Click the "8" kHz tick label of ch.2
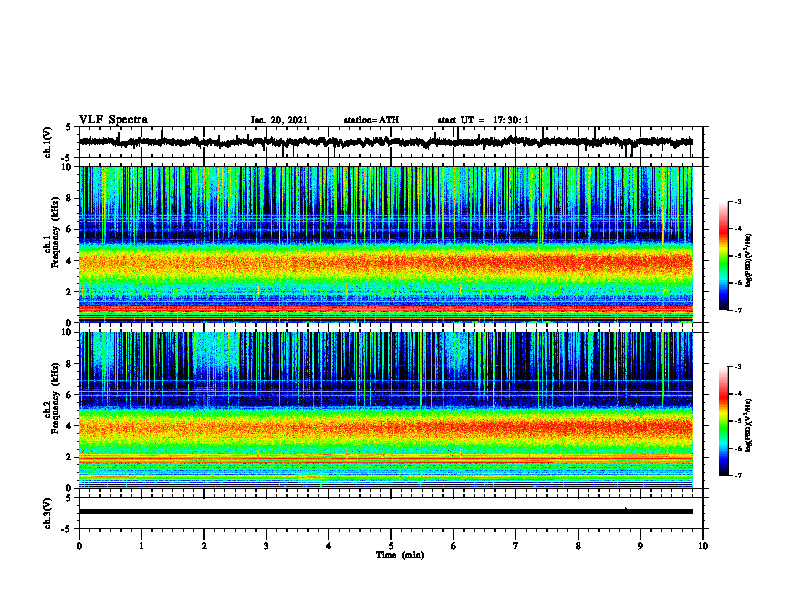The width and height of the screenshot is (792, 612). click(x=70, y=364)
